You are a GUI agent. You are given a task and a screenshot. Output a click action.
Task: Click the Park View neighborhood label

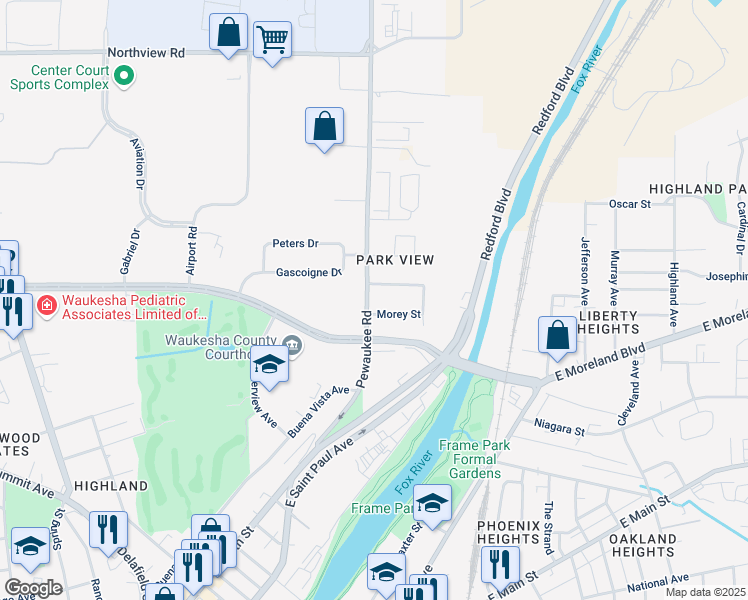point(395,260)
